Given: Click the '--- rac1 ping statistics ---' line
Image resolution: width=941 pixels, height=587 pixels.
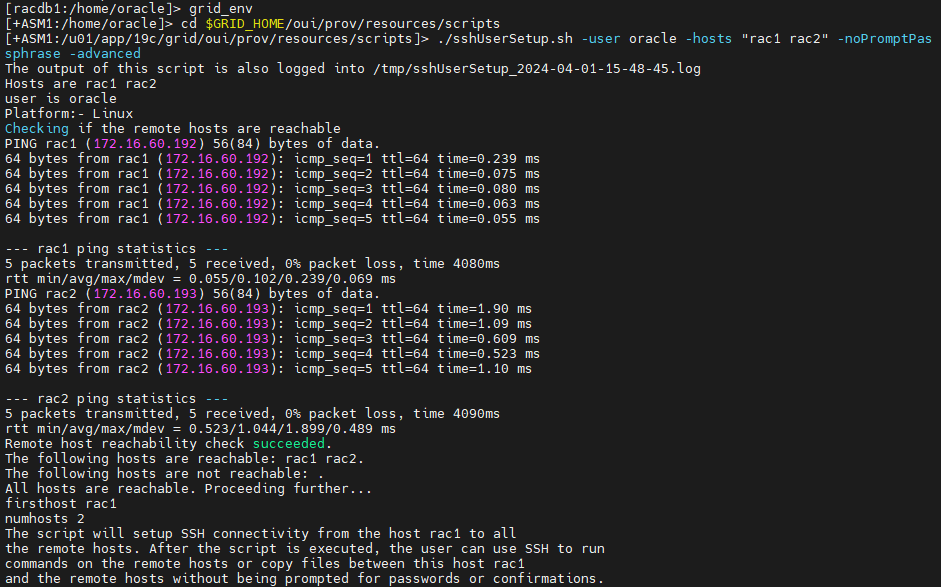Looking at the screenshot, I should tap(116, 249).
